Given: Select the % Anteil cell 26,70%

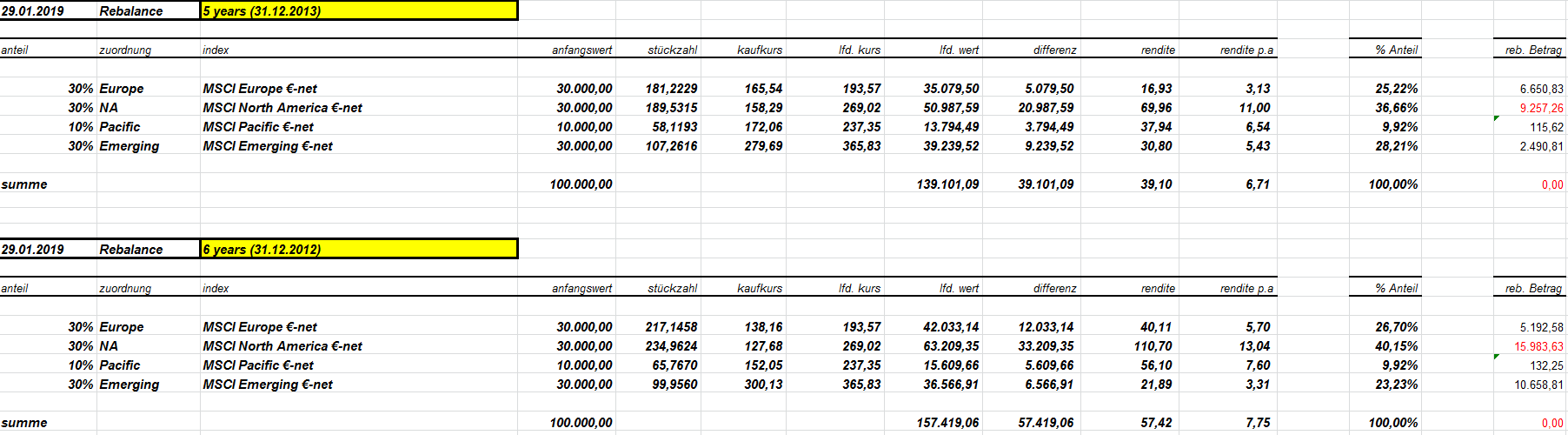Looking at the screenshot, I should click(x=1397, y=327).
